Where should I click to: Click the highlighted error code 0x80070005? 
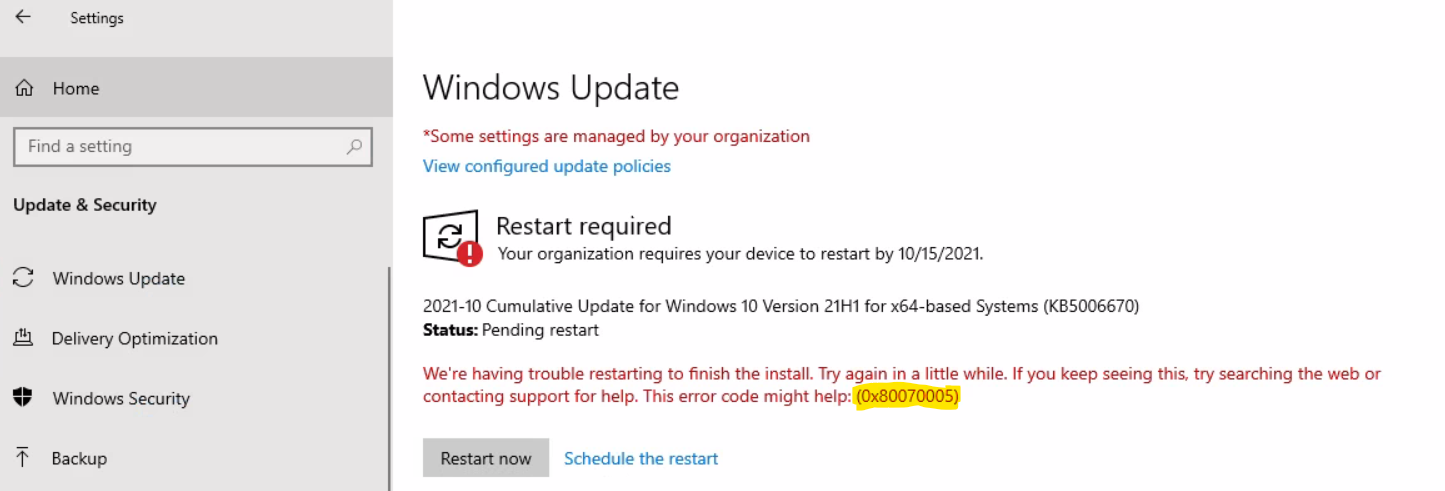(x=907, y=397)
